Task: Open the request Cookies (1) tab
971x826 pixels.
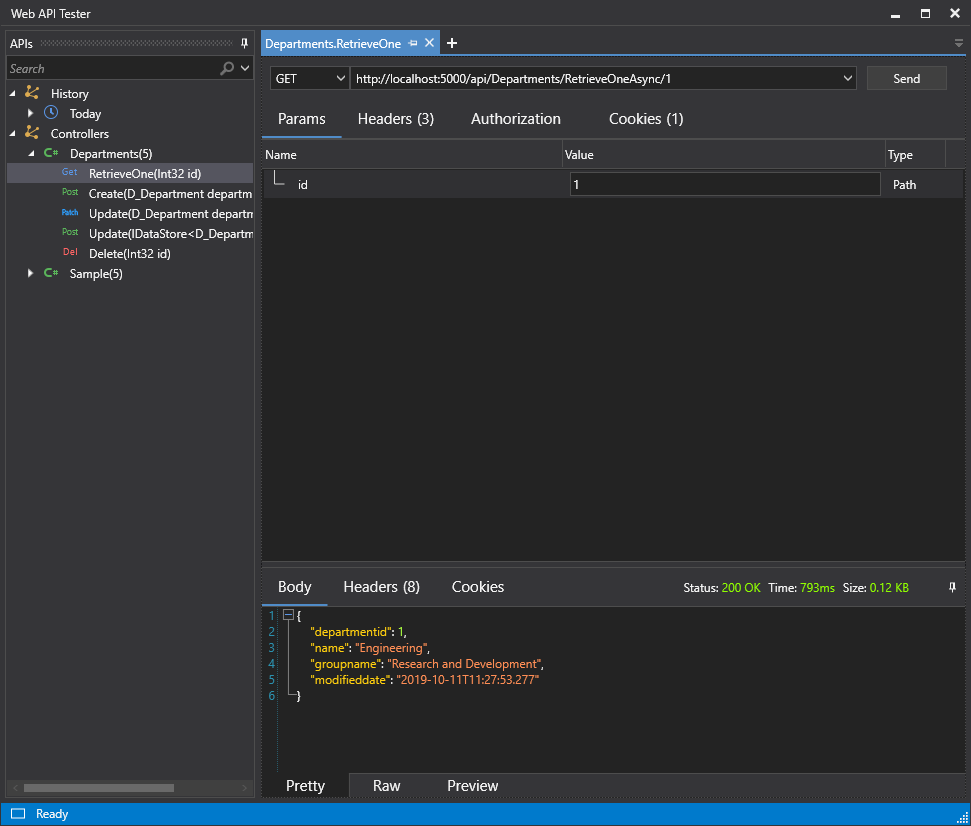Action: click(645, 119)
